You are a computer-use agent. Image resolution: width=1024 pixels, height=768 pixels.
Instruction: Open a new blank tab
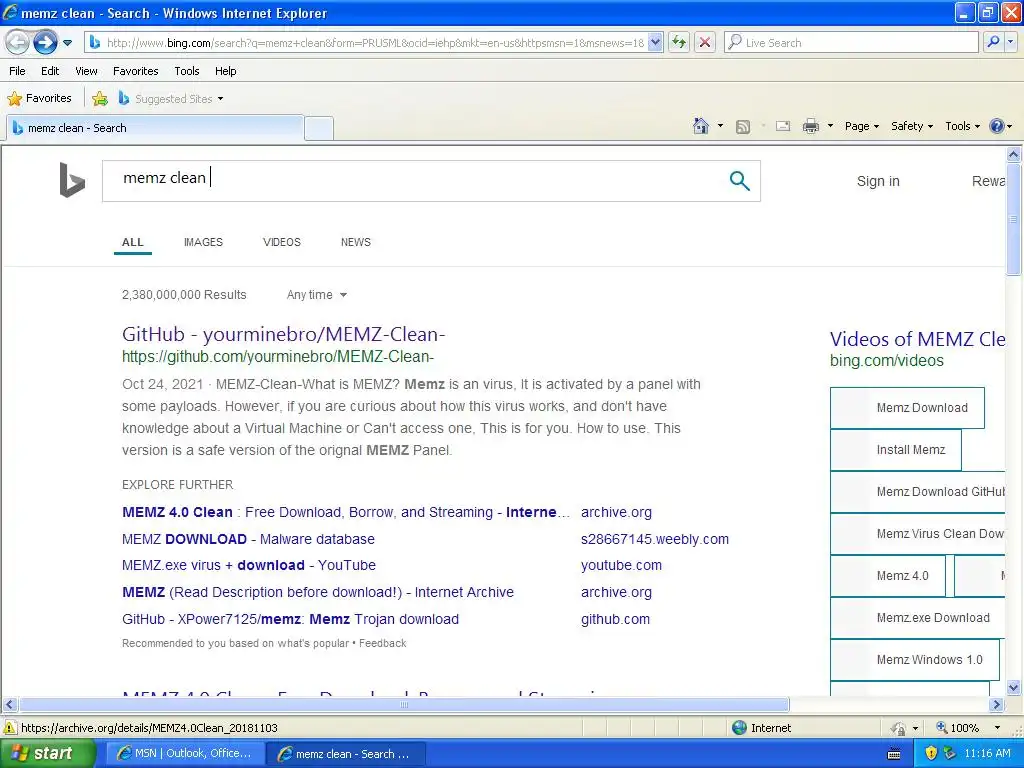tap(319, 128)
